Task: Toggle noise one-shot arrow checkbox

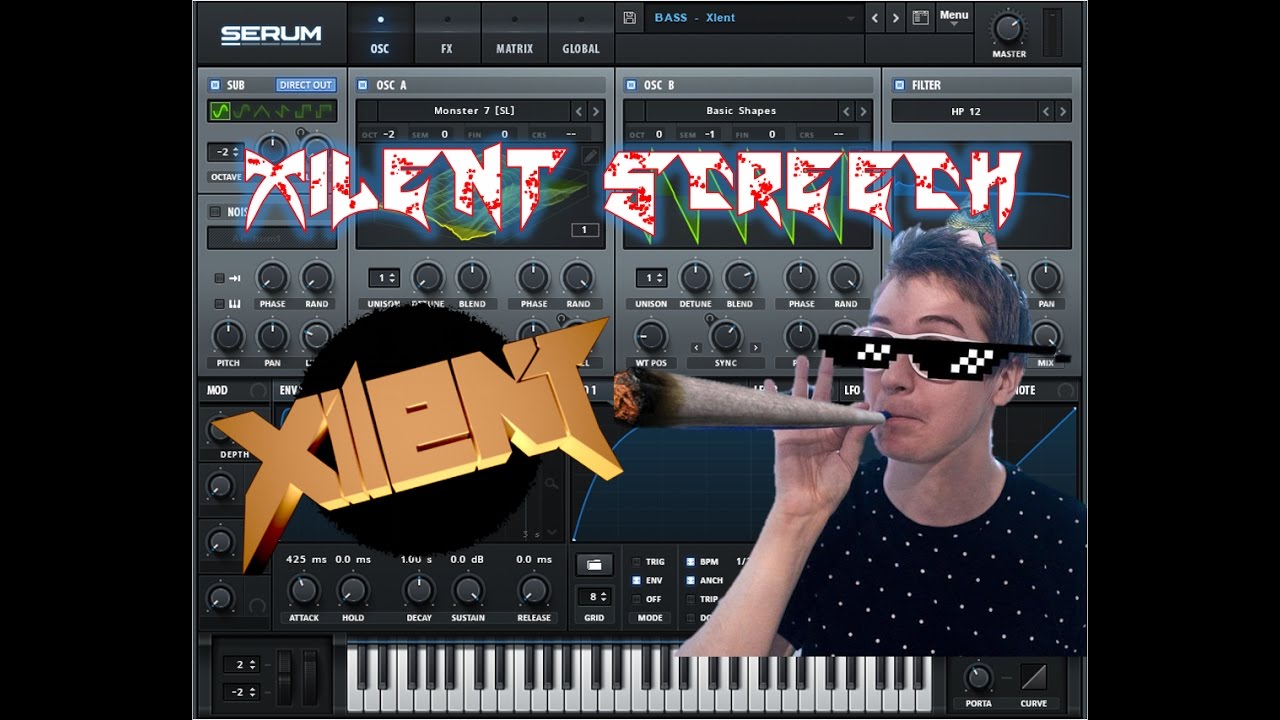Action: pyautogui.click(x=220, y=278)
